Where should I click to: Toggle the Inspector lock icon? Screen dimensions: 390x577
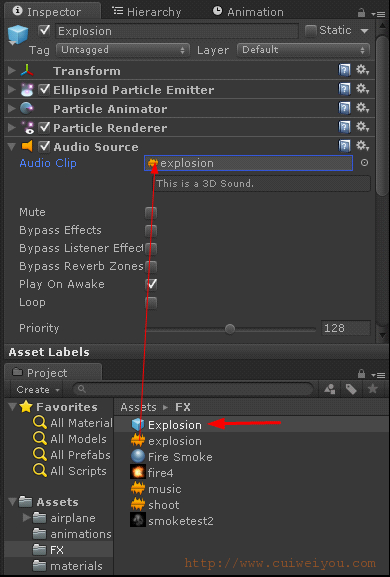361,13
